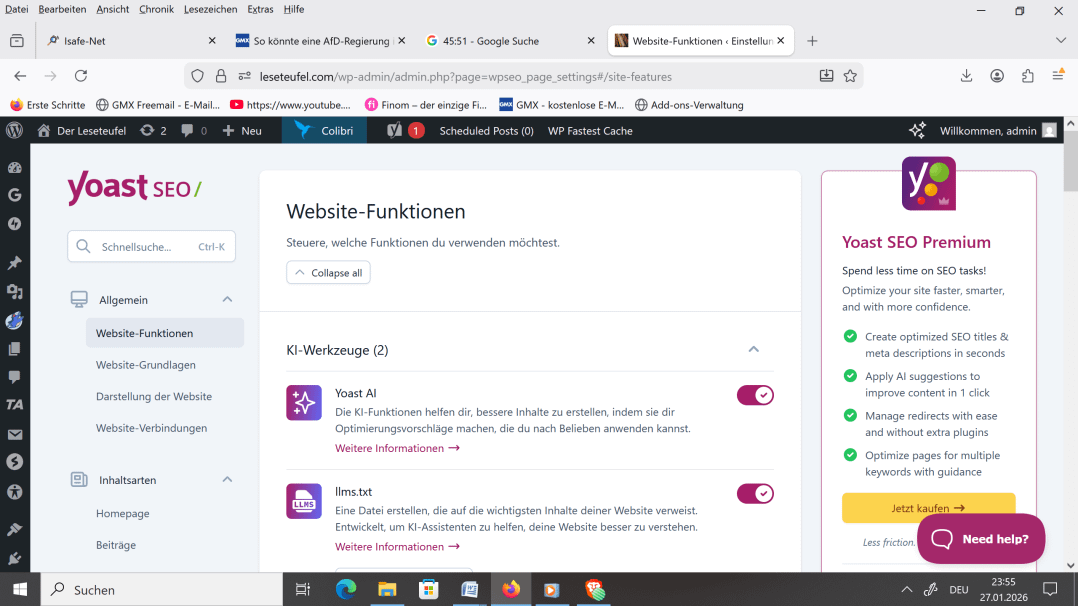
Task: Open File Explorer from the taskbar
Action: pos(387,589)
